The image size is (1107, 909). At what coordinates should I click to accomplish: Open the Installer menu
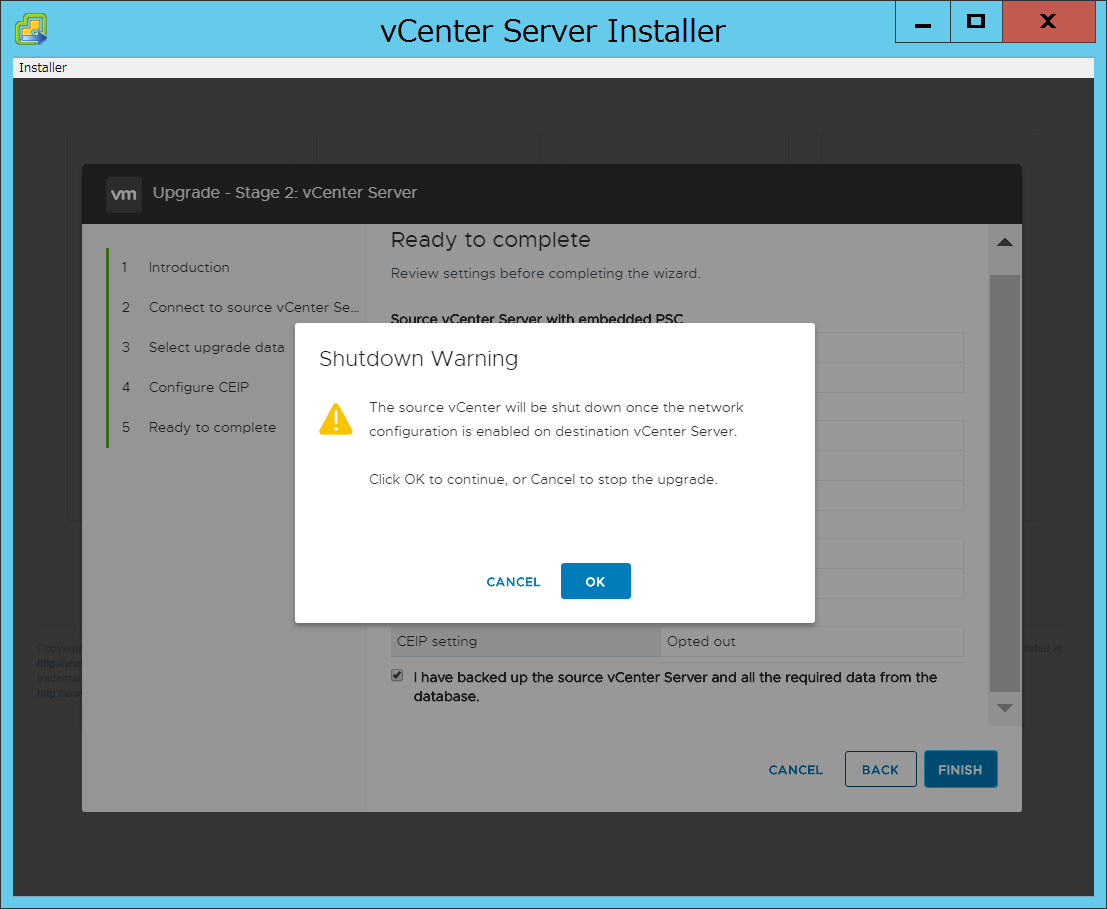(42, 68)
